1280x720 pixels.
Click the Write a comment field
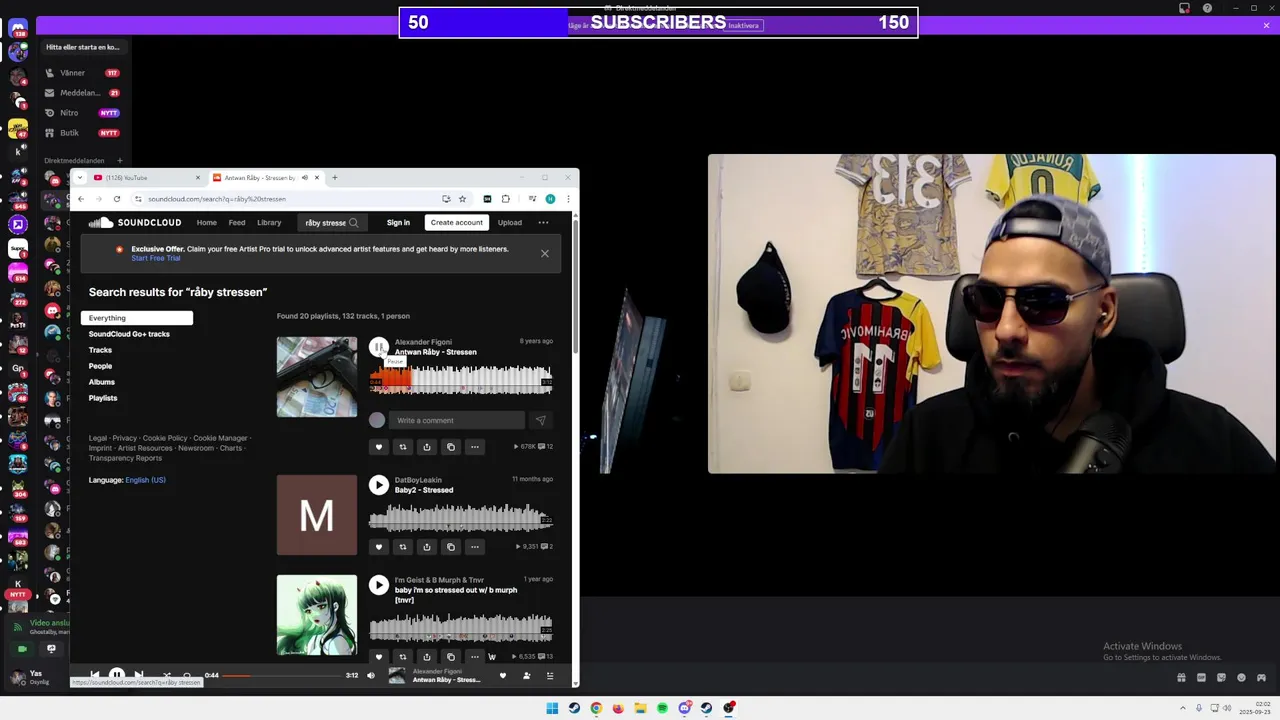coord(457,420)
